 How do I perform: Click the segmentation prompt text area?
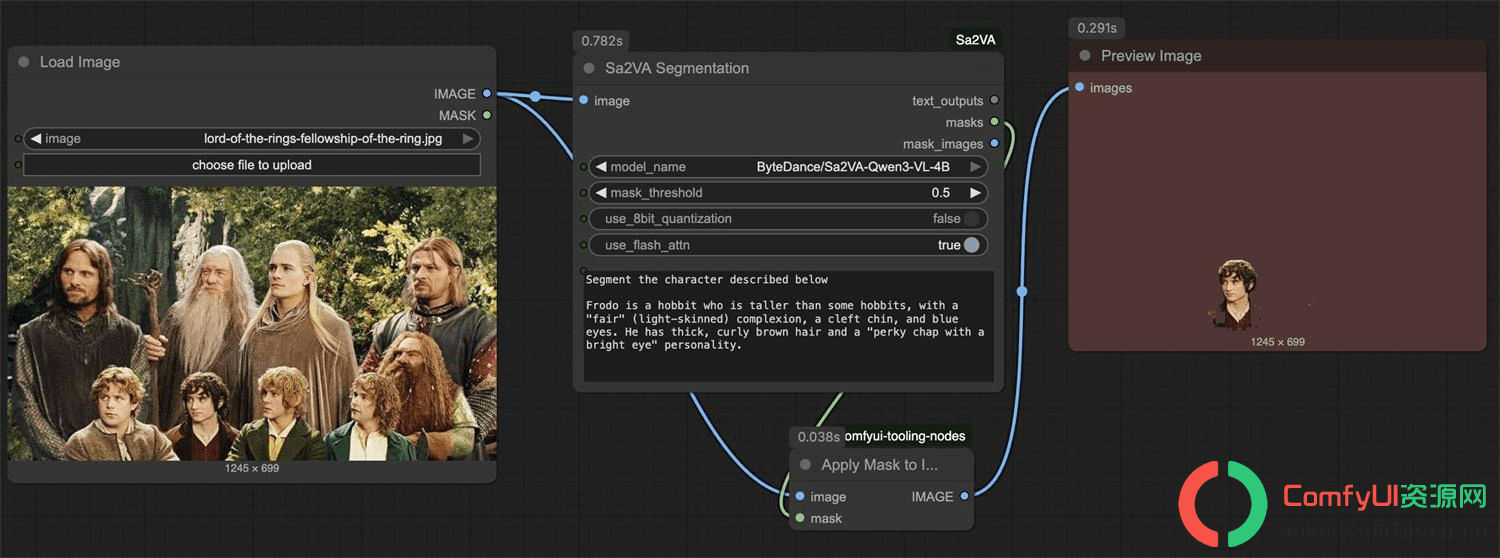point(788,325)
